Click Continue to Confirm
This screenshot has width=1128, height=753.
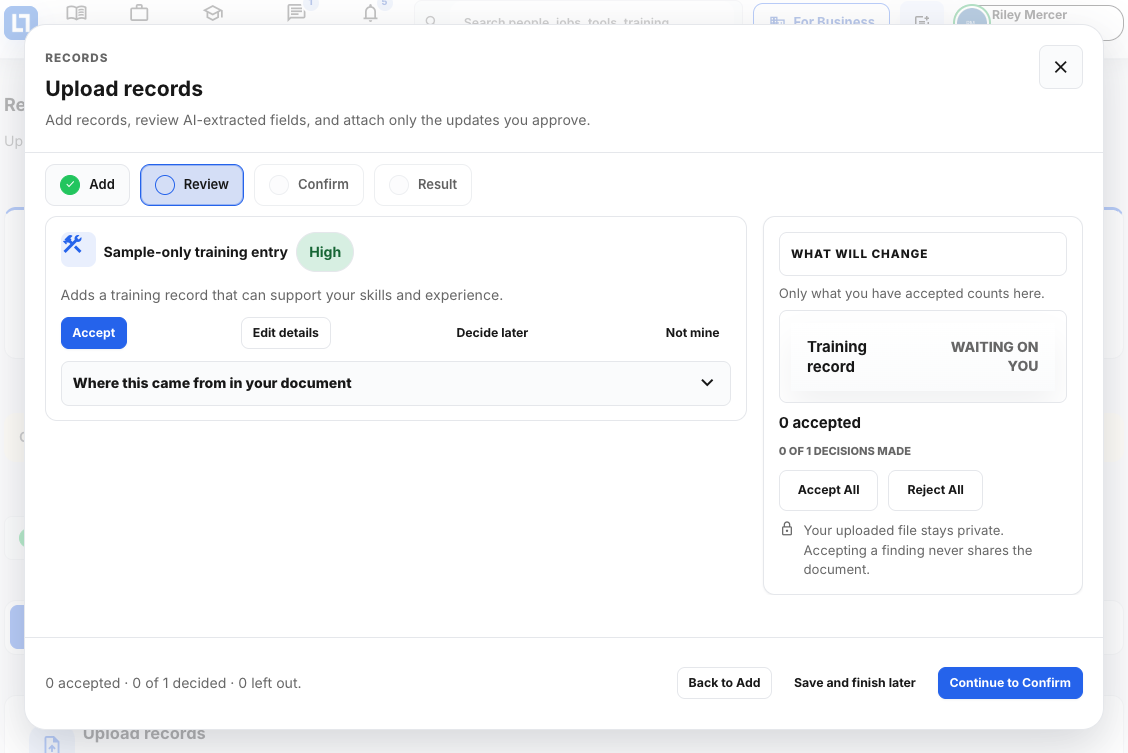pos(1010,683)
